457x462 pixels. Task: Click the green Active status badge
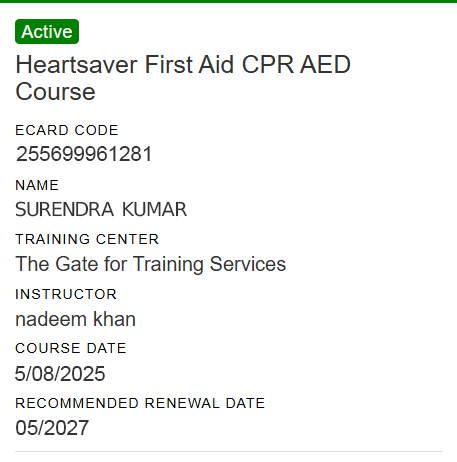click(x=47, y=32)
